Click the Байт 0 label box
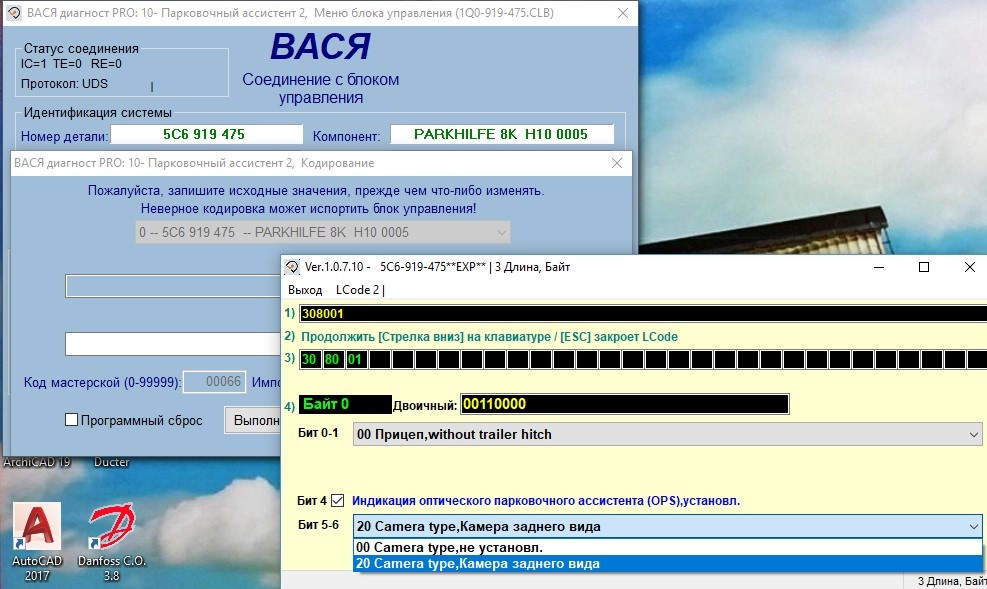Viewport: 987px width, 589px height. (344, 404)
